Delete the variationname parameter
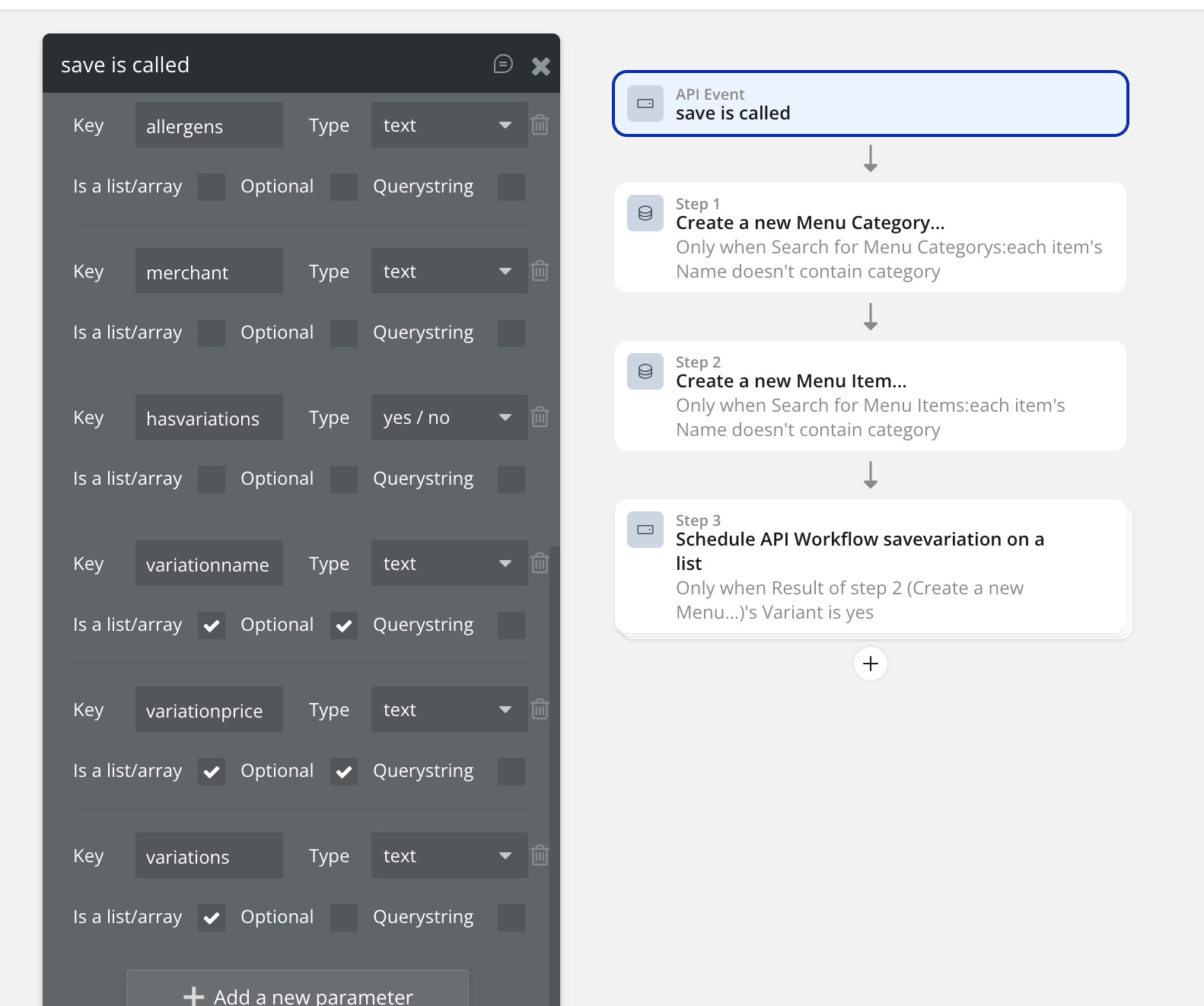1204x1006 pixels. (540, 563)
